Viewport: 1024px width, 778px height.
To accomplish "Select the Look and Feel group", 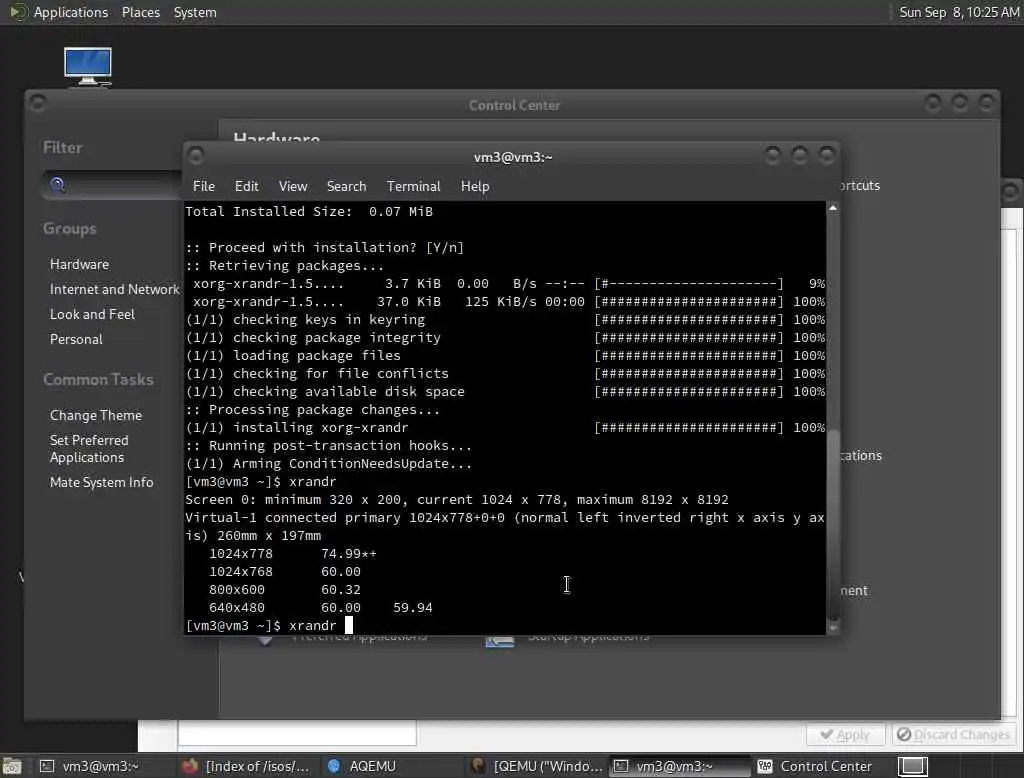I will (92, 314).
